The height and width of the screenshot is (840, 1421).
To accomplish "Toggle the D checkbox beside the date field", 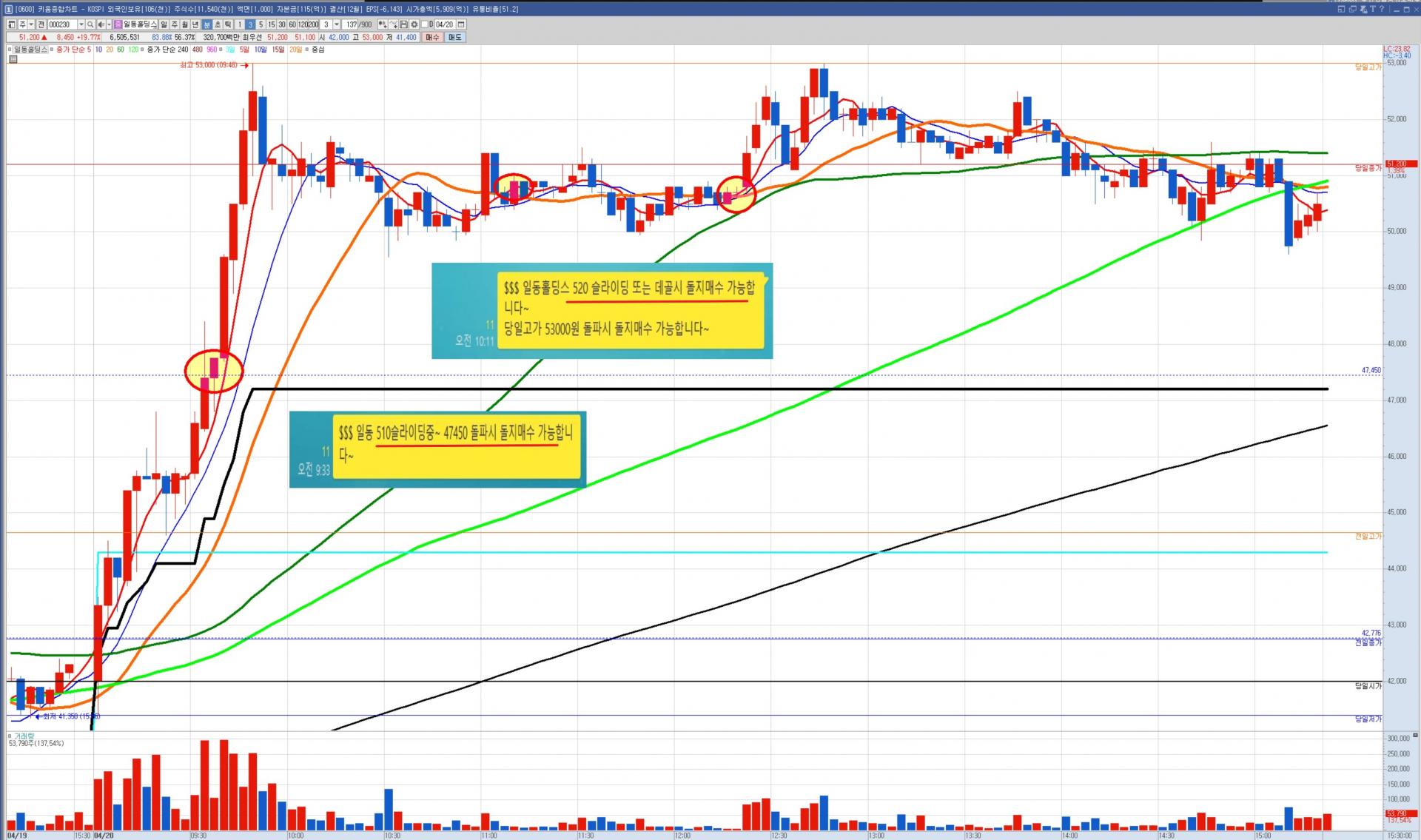I will [424, 24].
